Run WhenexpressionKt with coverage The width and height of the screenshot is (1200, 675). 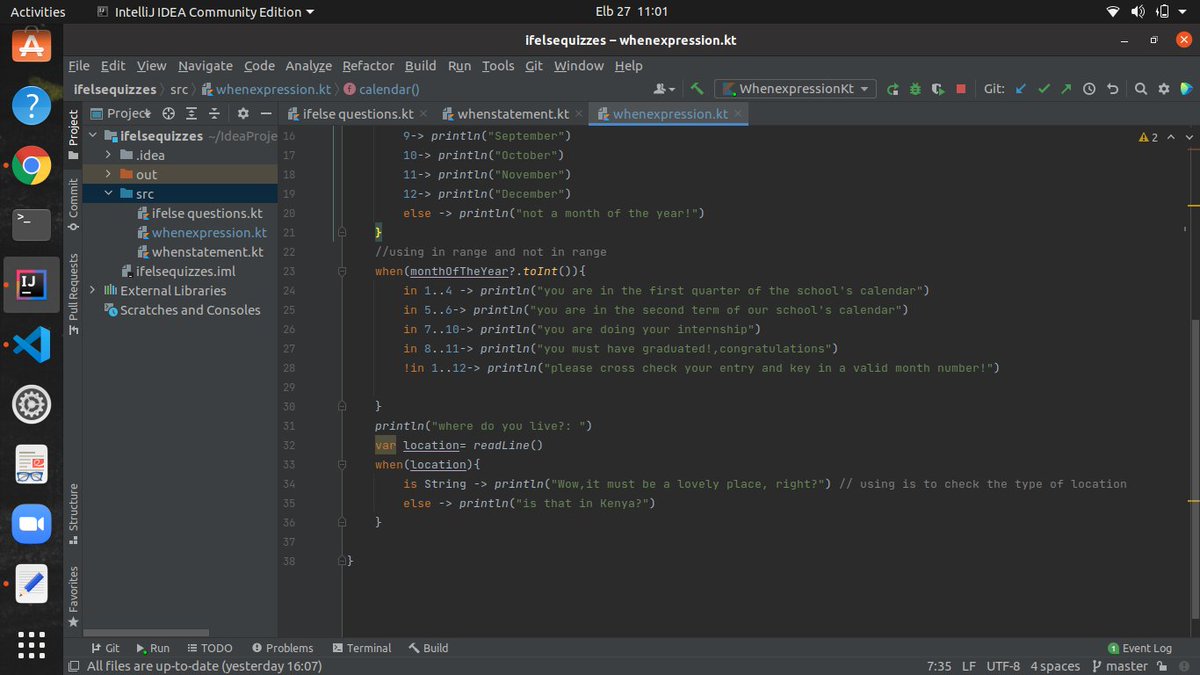click(x=938, y=88)
